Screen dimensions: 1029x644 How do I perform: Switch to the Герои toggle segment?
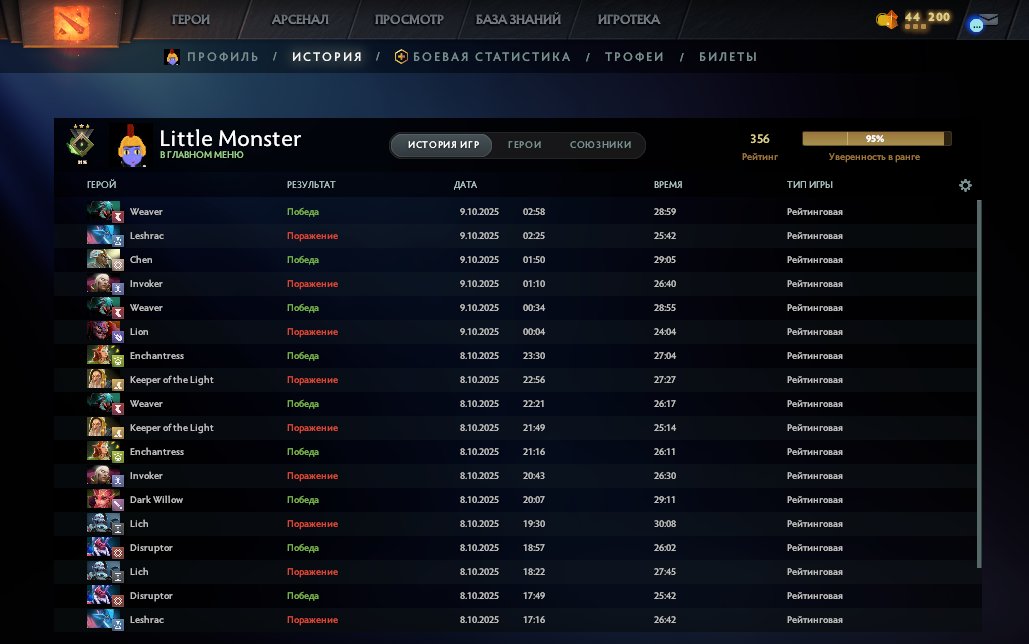[x=524, y=145]
